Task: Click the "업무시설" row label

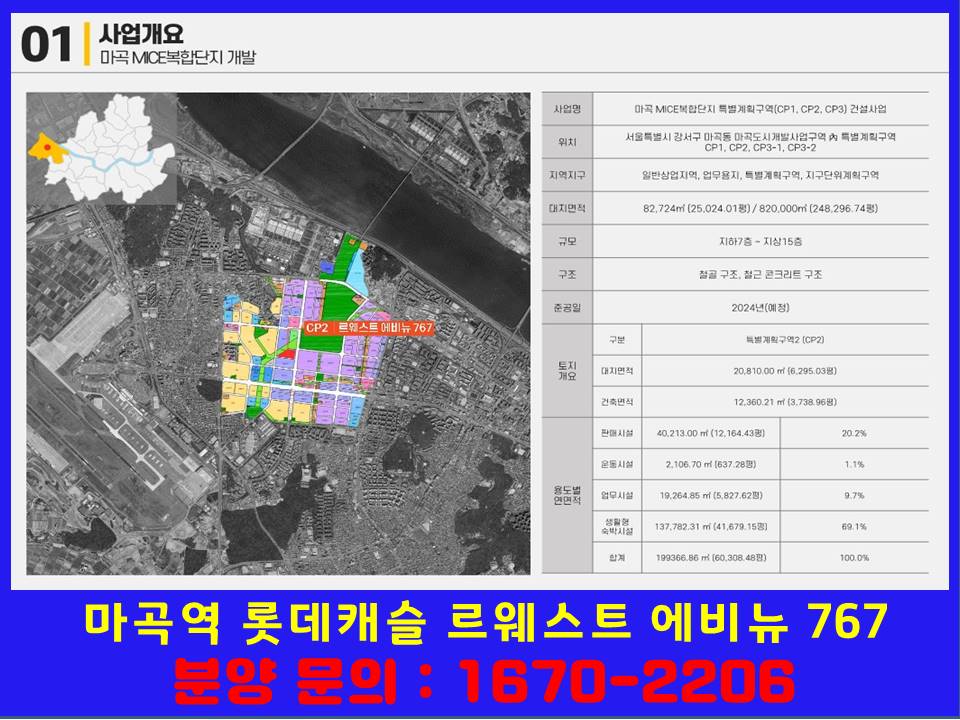Action: pos(617,495)
